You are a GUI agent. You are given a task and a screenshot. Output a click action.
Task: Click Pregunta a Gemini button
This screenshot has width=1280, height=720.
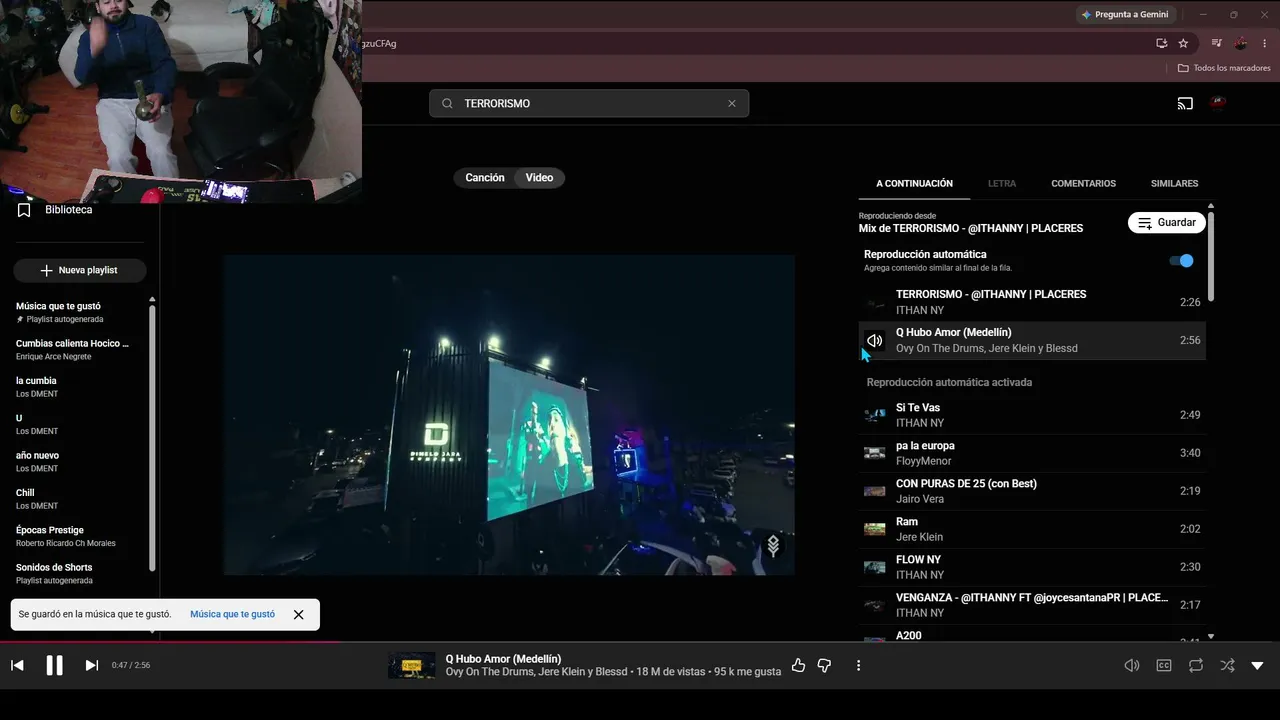point(1125,15)
